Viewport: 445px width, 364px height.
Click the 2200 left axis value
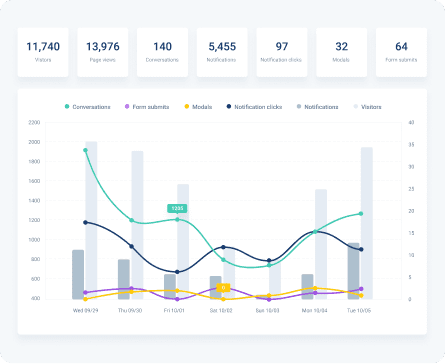[x=34, y=123]
